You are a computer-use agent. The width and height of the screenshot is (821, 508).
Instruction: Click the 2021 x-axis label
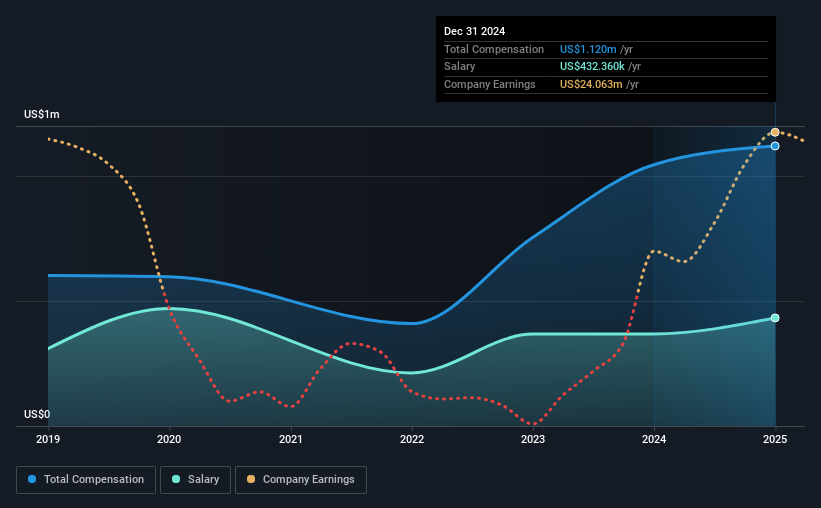tap(291, 439)
